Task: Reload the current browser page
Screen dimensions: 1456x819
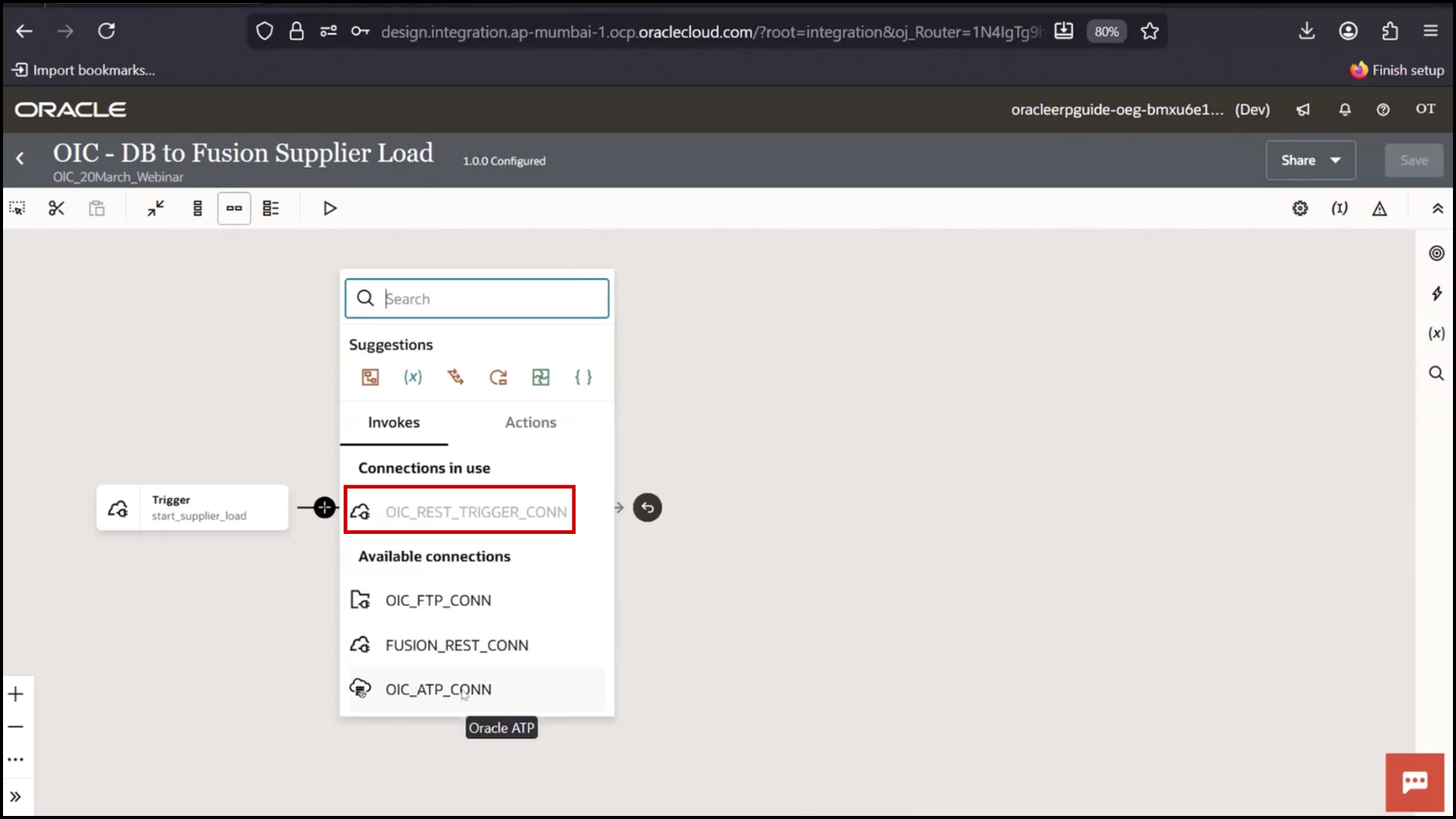Action: [x=106, y=31]
